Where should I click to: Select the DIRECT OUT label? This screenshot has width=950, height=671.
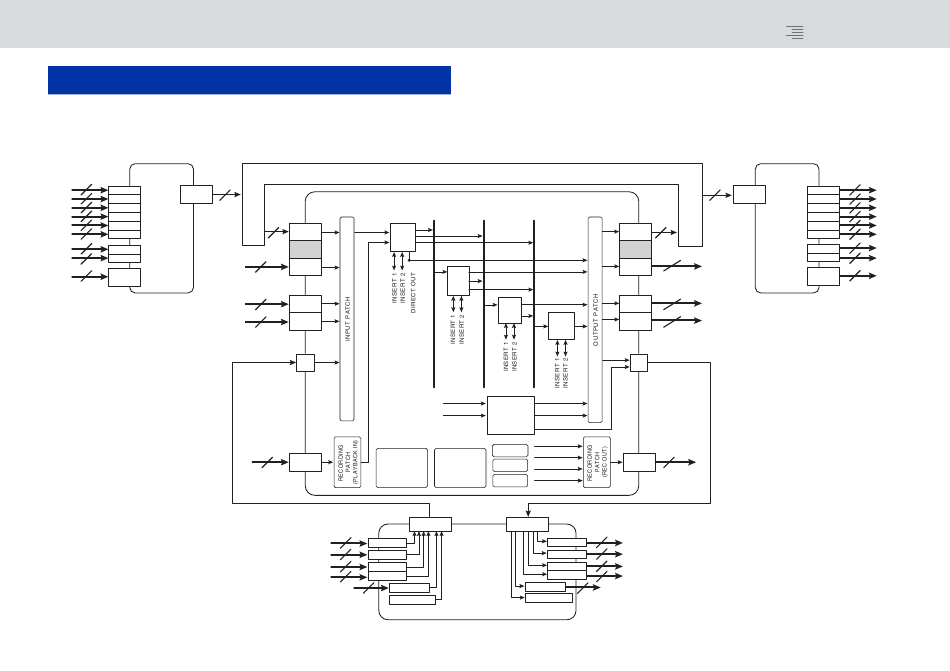point(413,293)
